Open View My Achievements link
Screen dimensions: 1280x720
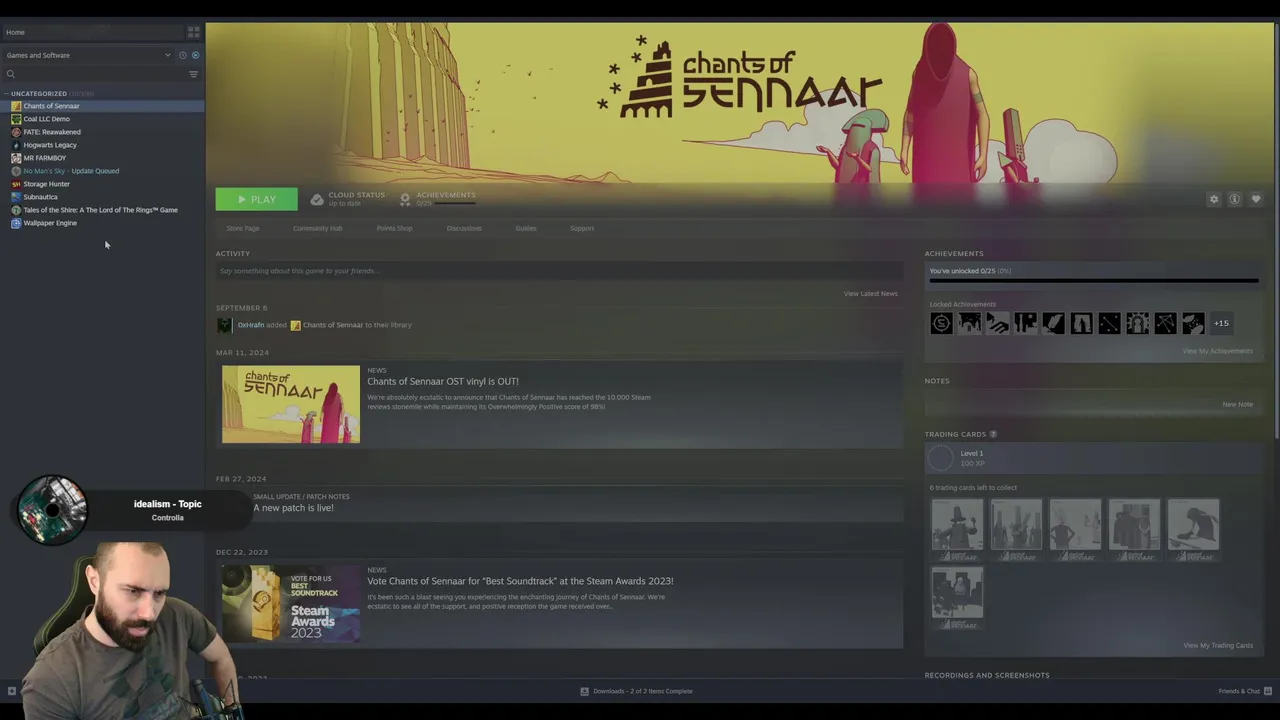tap(1217, 351)
